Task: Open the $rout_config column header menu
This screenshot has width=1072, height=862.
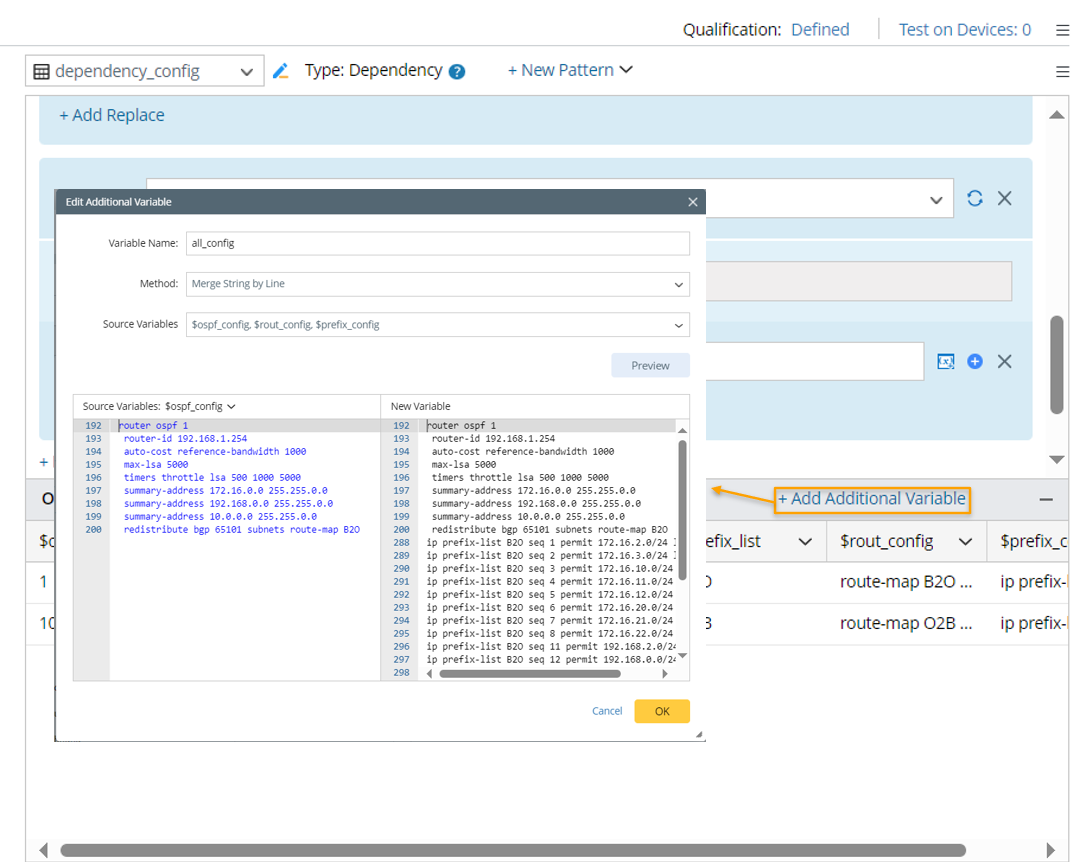Action: coord(965,541)
